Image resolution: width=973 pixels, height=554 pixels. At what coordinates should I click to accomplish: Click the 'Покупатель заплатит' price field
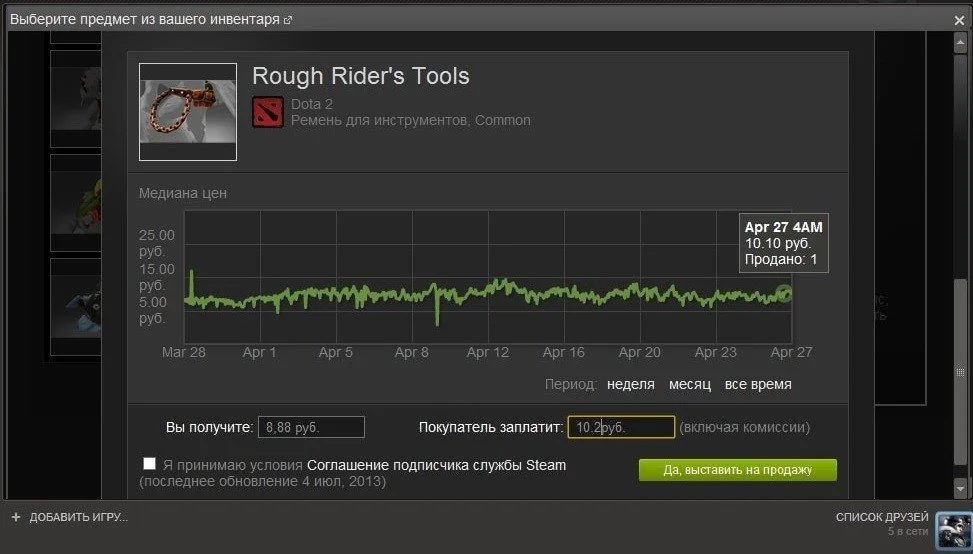[x=621, y=427]
